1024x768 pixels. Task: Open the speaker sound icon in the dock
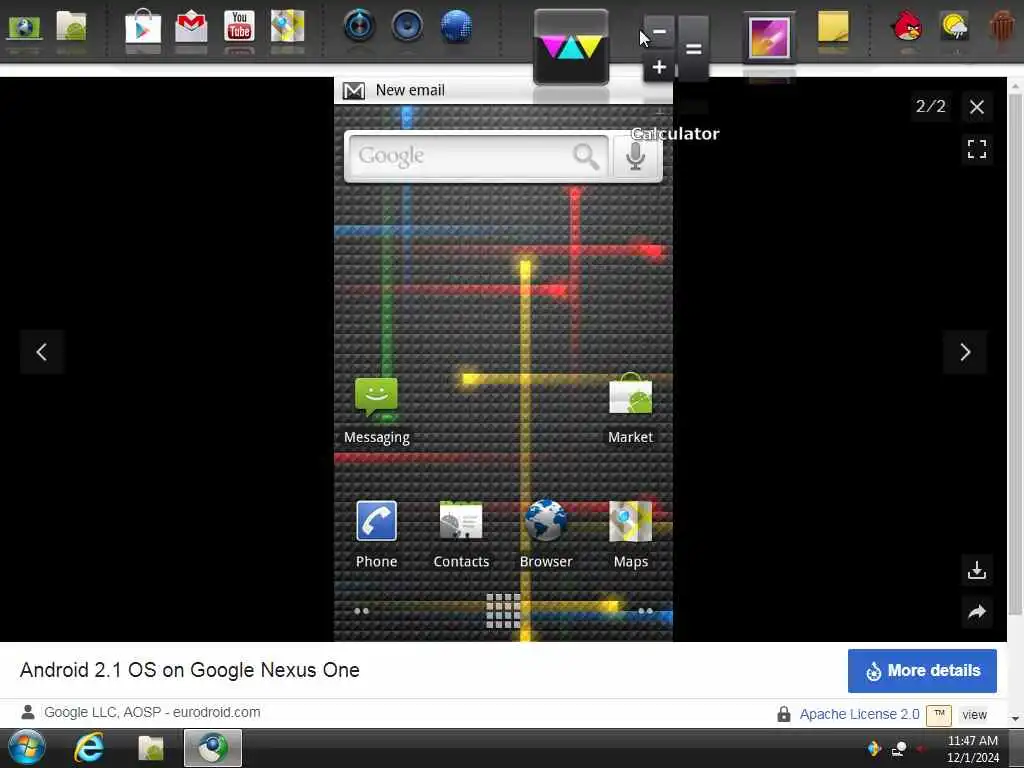point(408,26)
